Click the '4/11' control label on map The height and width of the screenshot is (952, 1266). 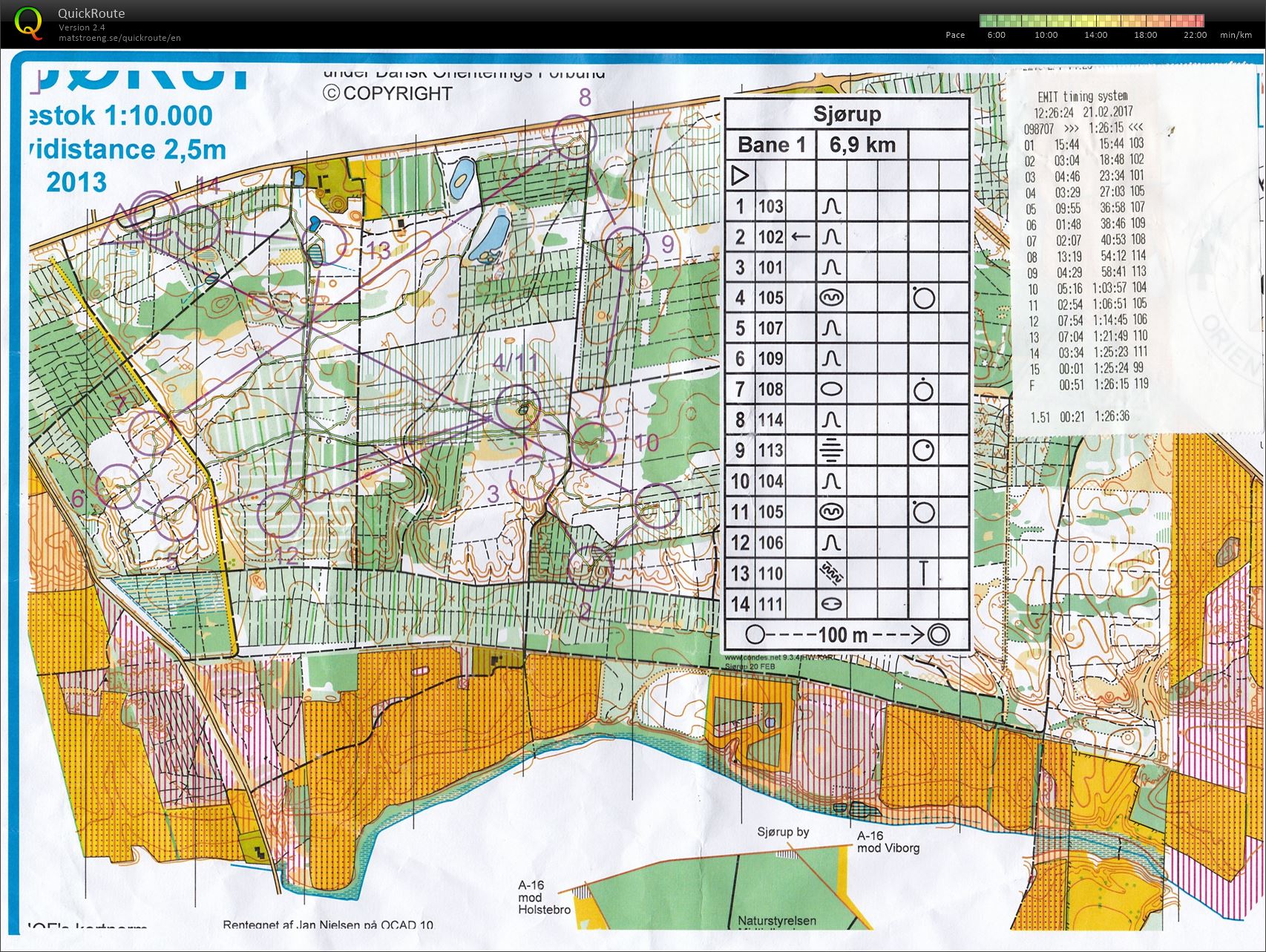516,363
